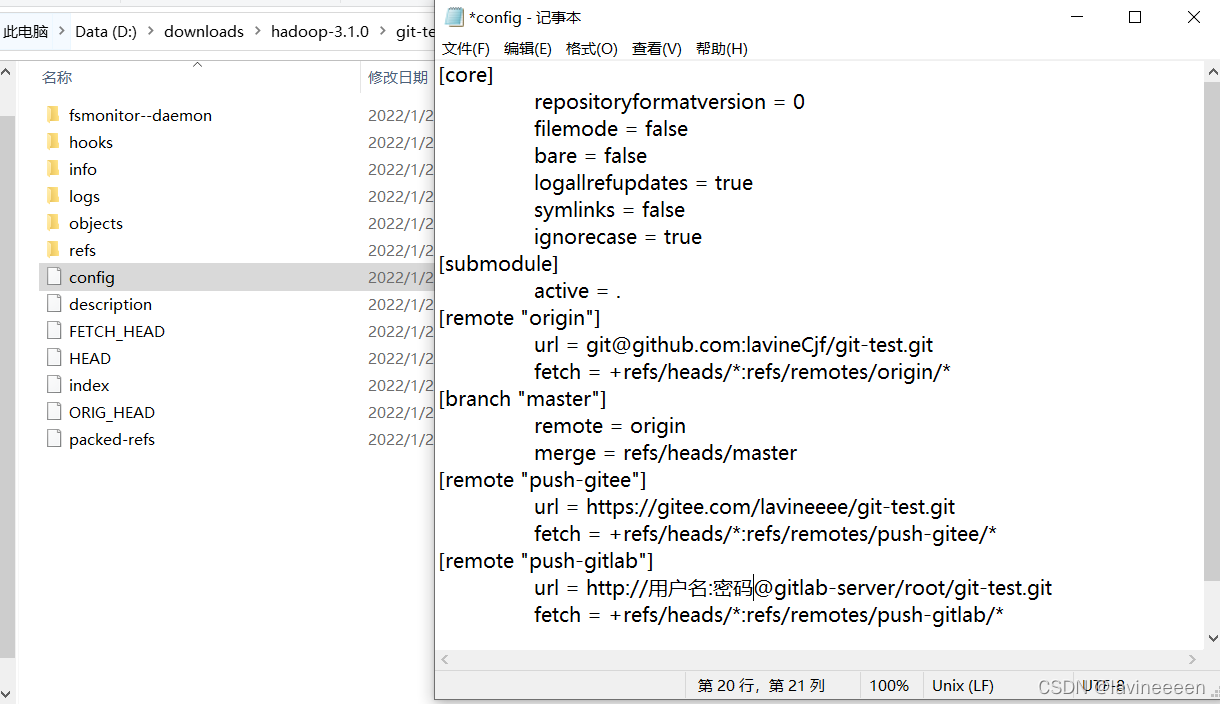1220x704 pixels.
Task: Select the description file name
Action: point(110,304)
